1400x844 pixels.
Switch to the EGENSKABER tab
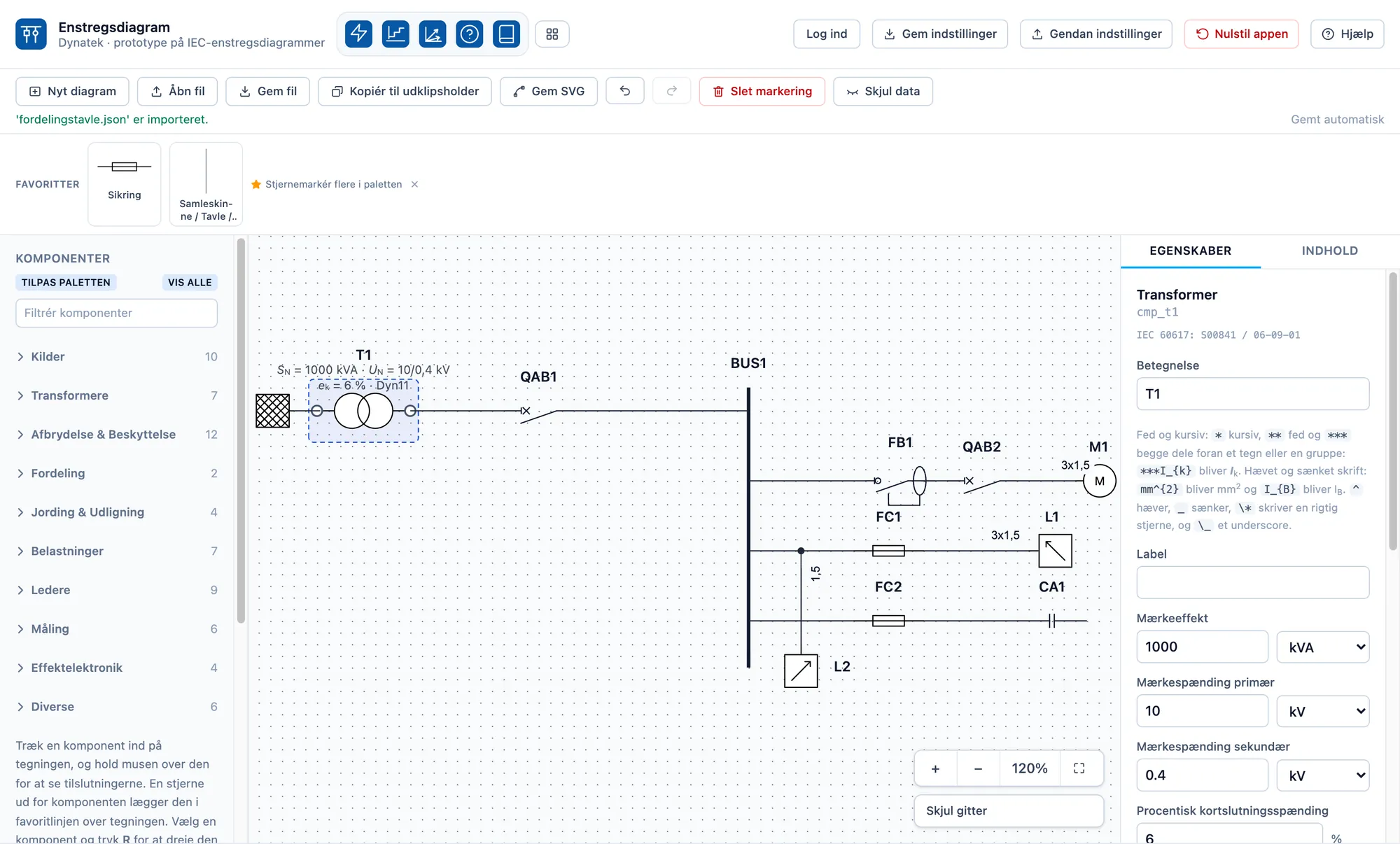coord(1190,251)
